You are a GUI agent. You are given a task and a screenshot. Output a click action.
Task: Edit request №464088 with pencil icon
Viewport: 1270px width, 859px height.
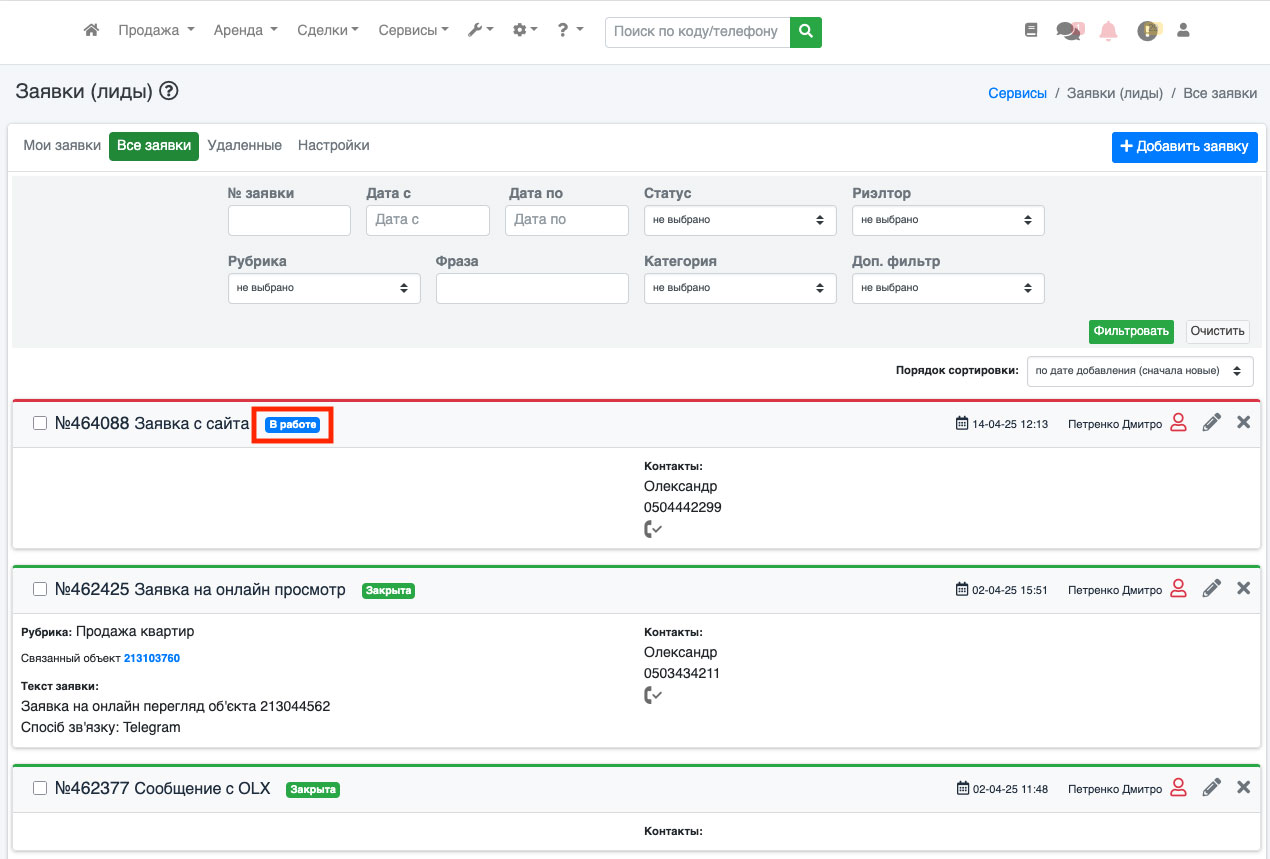point(1211,423)
